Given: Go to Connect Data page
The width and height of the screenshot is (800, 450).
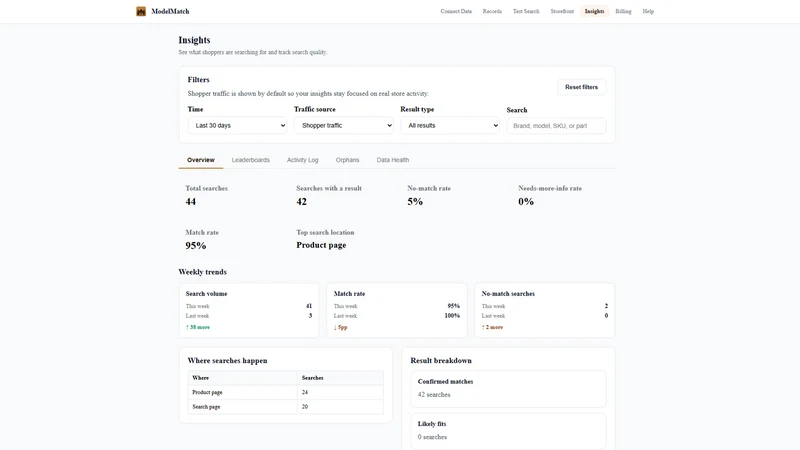Looking at the screenshot, I should tap(456, 11).
